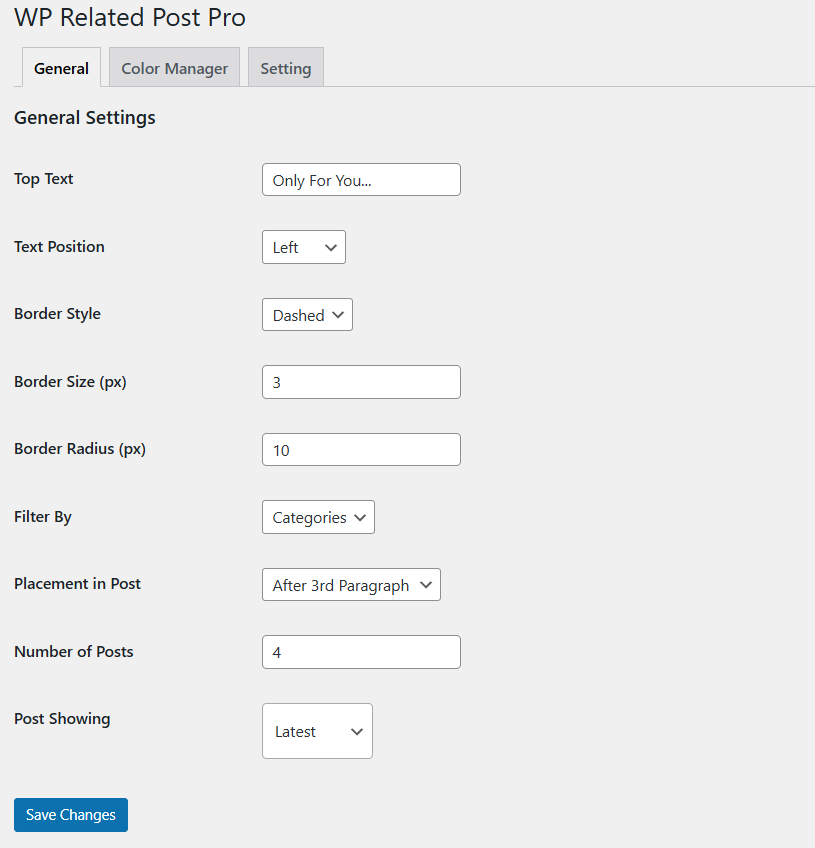Click the Border Radius input containing 10
This screenshot has width=815, height=848.
[360, 450]
